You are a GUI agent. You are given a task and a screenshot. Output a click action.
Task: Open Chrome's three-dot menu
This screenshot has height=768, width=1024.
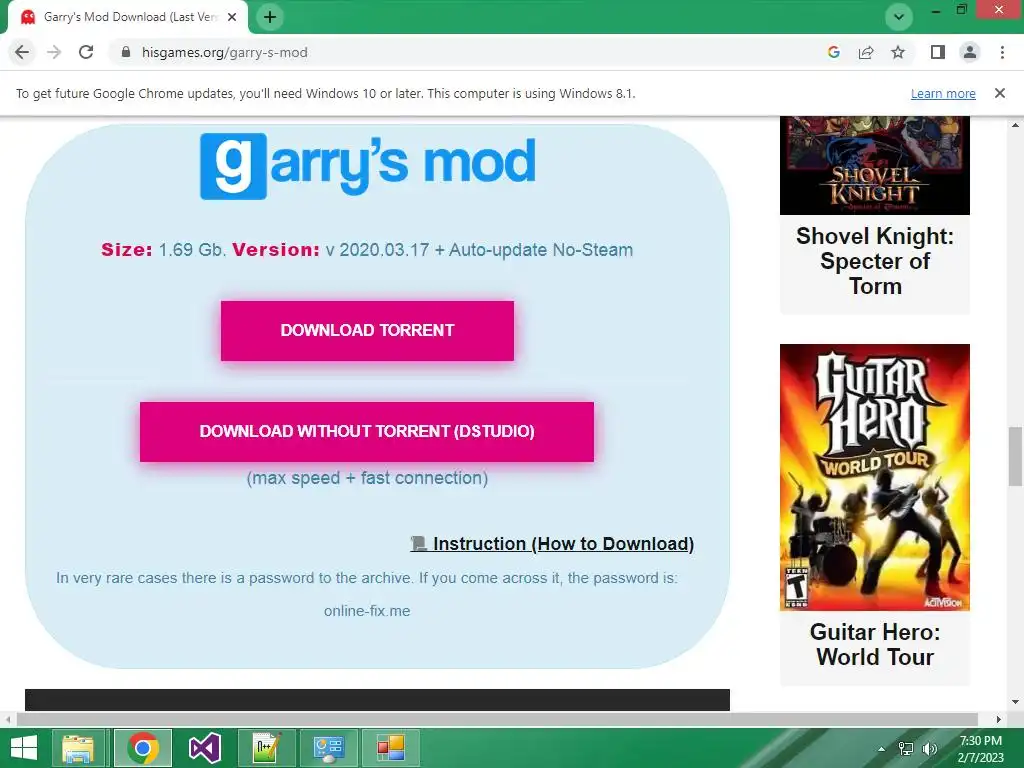1002,52
